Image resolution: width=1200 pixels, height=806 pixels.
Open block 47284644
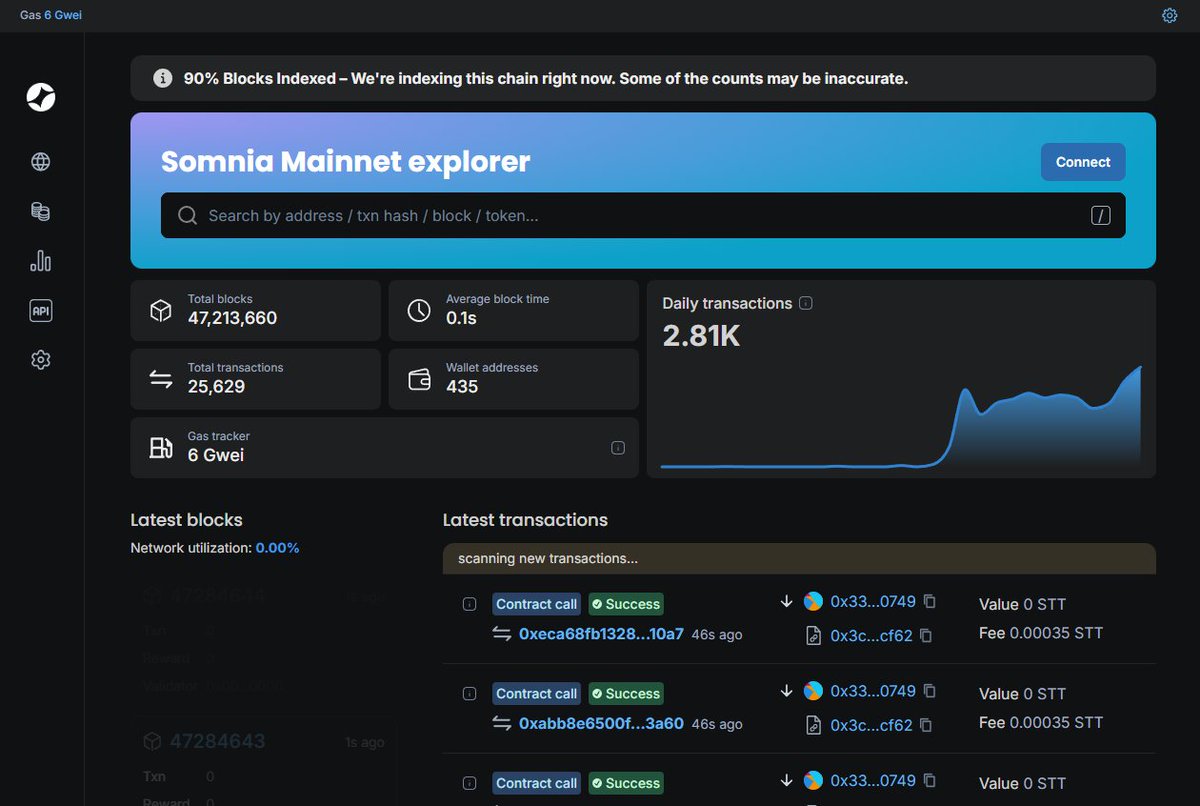click(x=217, y=596)
